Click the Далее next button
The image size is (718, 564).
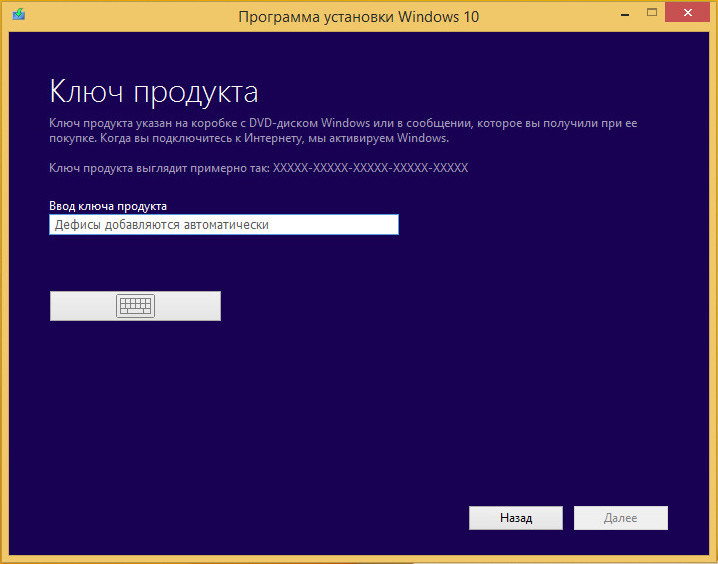click(x=620, y=518)
